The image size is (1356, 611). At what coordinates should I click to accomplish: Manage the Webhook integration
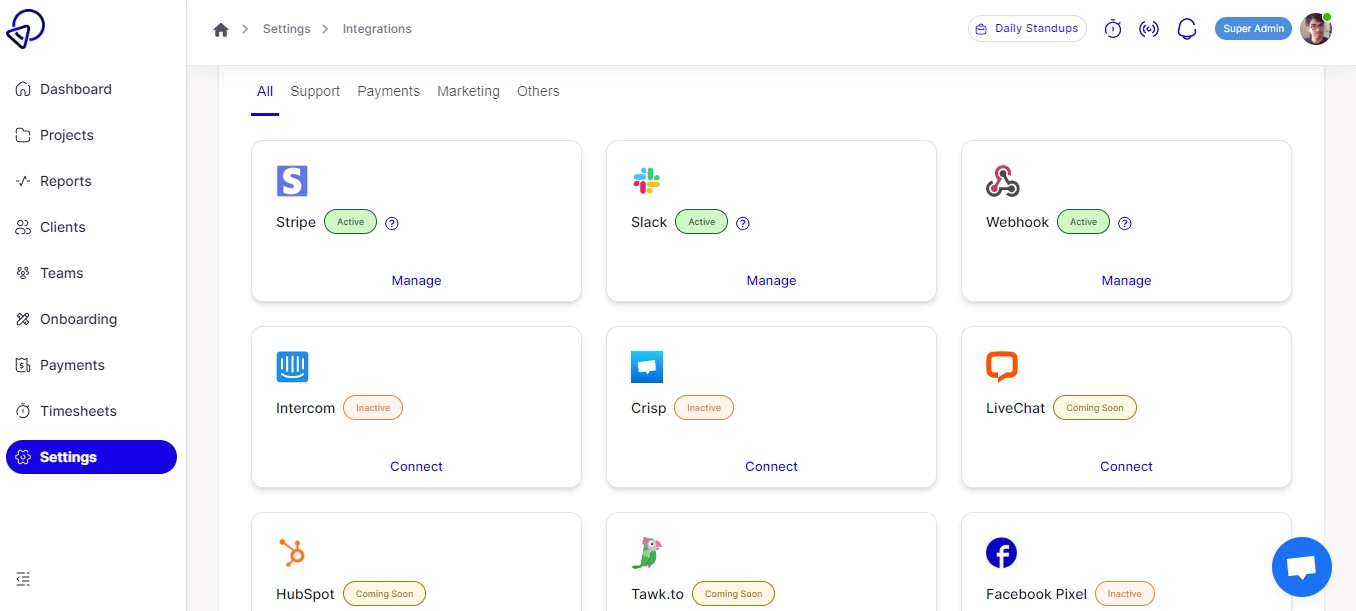1126,281
